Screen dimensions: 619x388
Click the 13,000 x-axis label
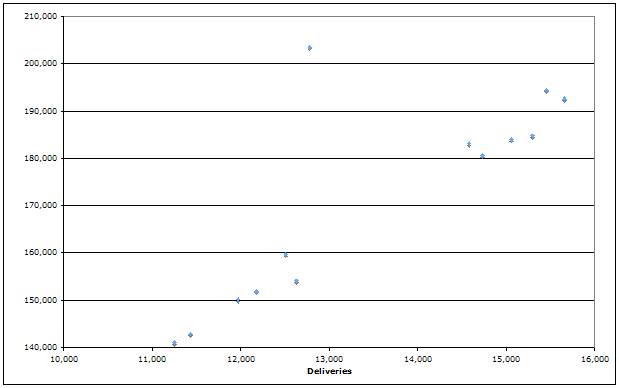pos(329,359)
